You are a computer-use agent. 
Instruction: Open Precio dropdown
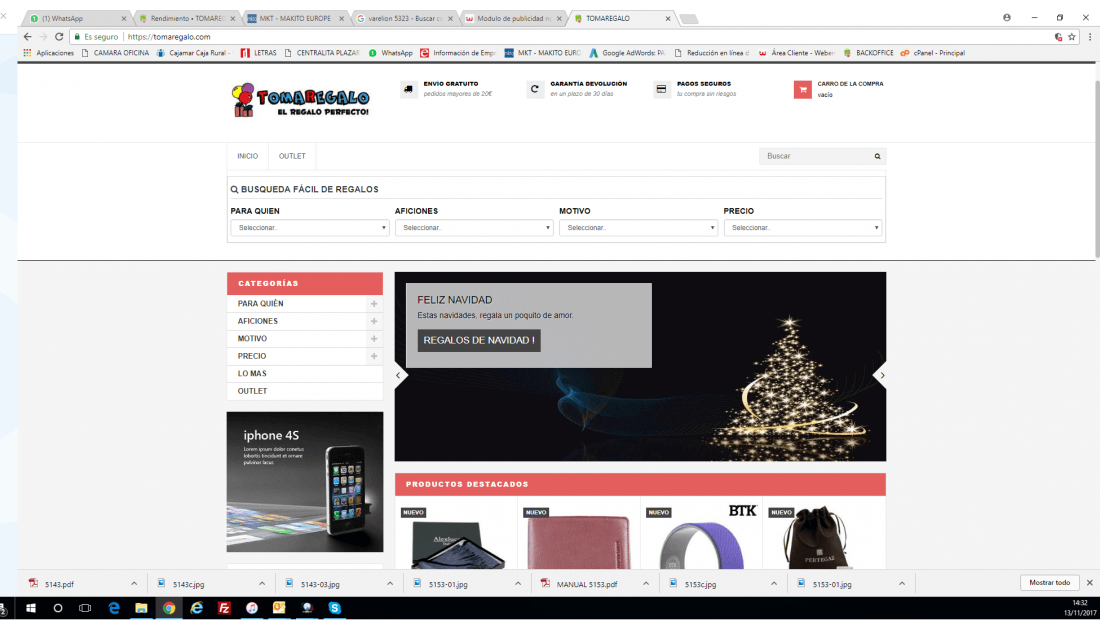click(803, 227)
